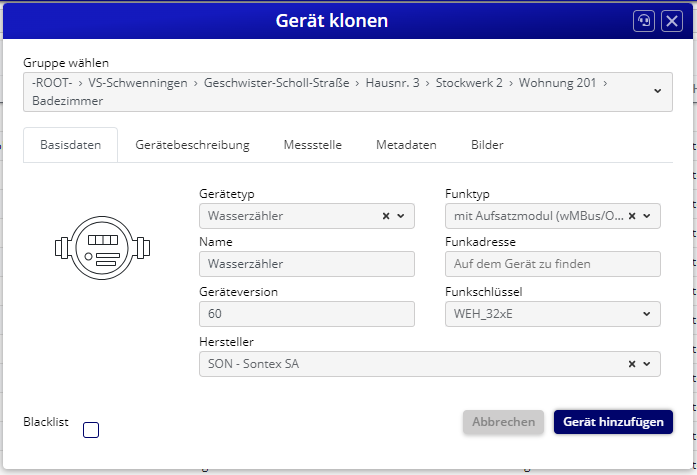Click the water meter device icon
This screenshot has width=697, height=475.
(x=103, y=246)
